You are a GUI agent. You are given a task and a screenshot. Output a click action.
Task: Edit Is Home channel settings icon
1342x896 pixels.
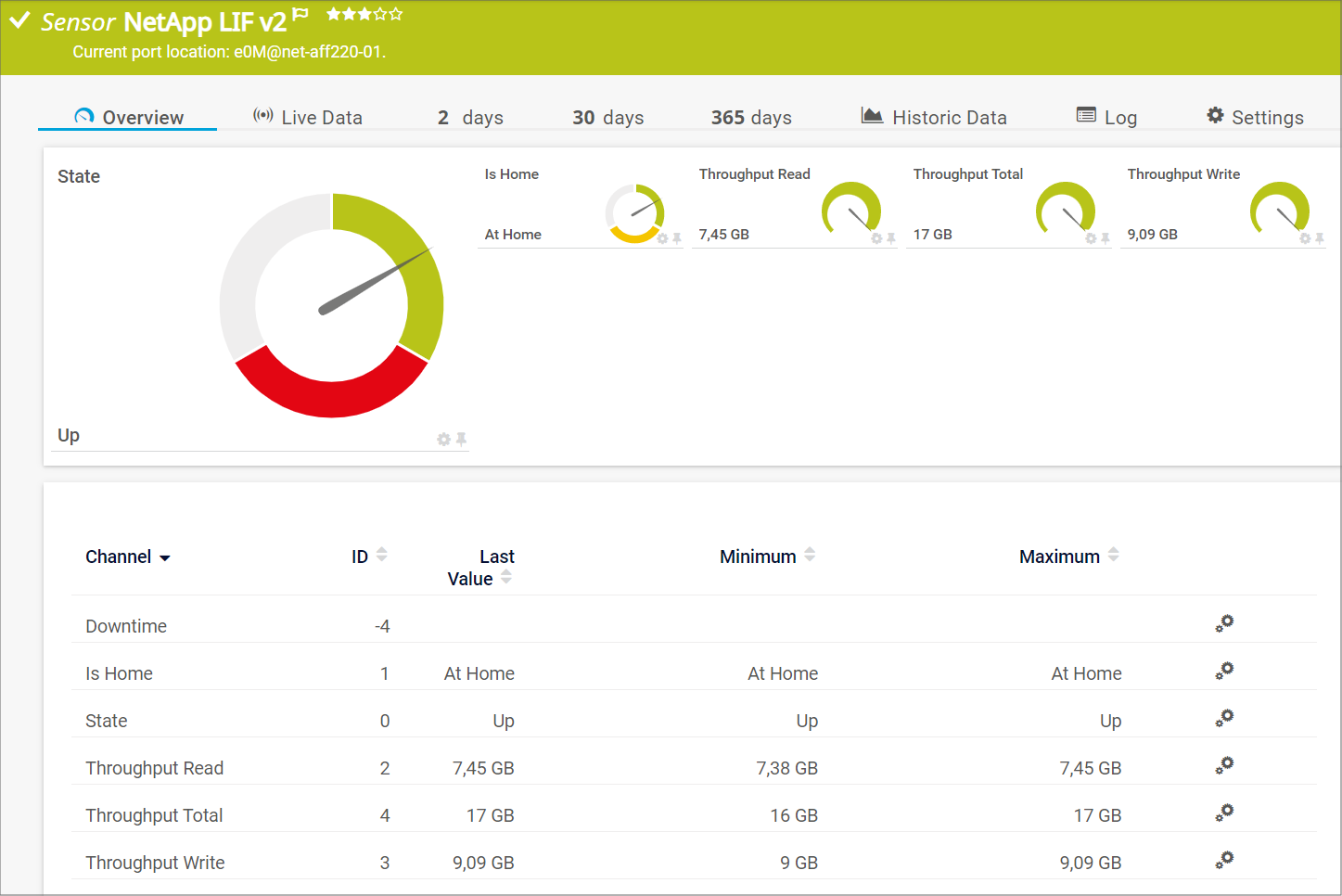pyautogui.click(x=1224, y=671)
